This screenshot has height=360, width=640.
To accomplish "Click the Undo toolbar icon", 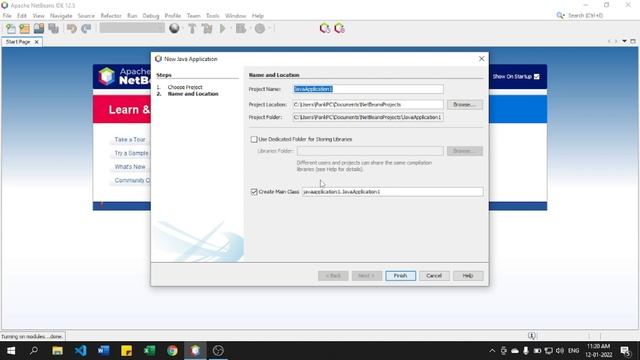I will [72, 29].
